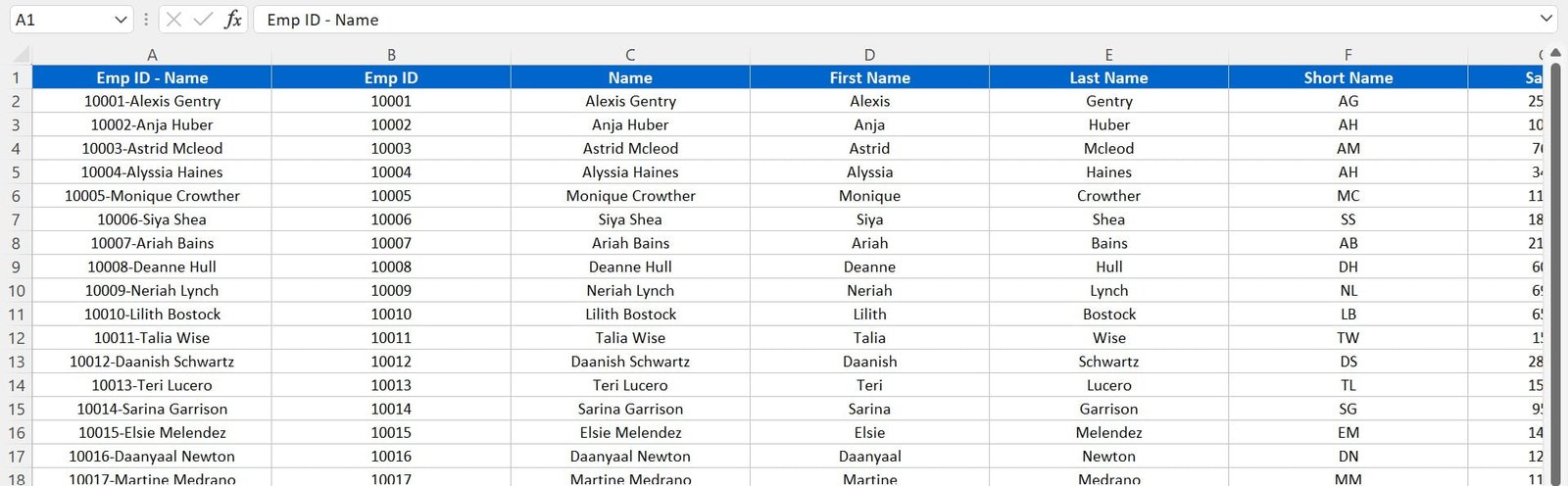Viewport: 1568px width, 486px height.
Task: Click the three-dot handle beside Name Box
Action: point(146,20)
